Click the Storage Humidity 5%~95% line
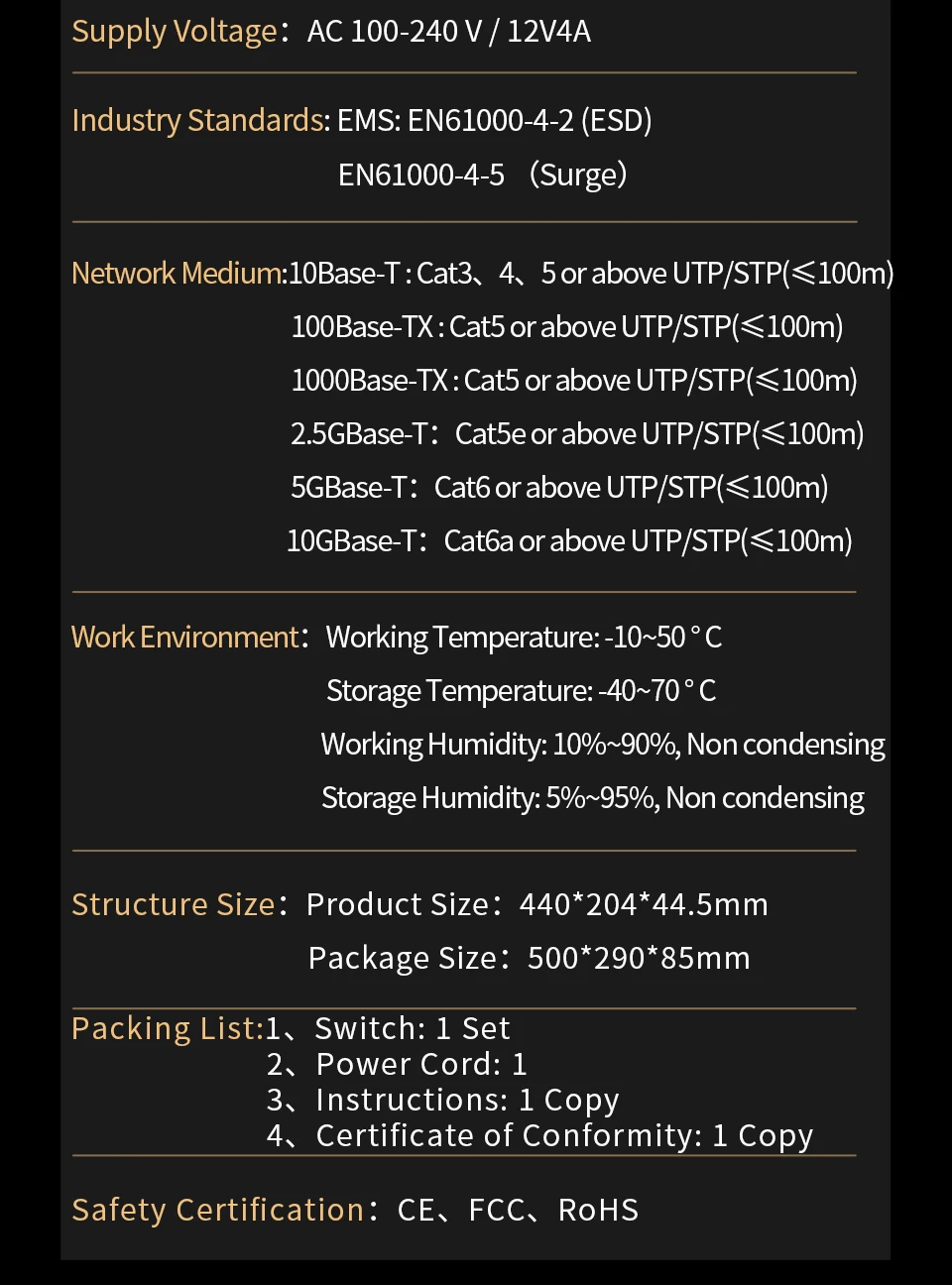The width and height of the screenshot is (952, 1285). pos(593,797)
